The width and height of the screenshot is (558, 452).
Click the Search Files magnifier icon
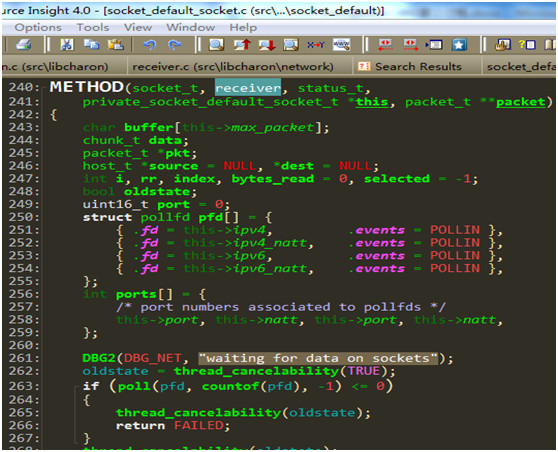point(291,45)
